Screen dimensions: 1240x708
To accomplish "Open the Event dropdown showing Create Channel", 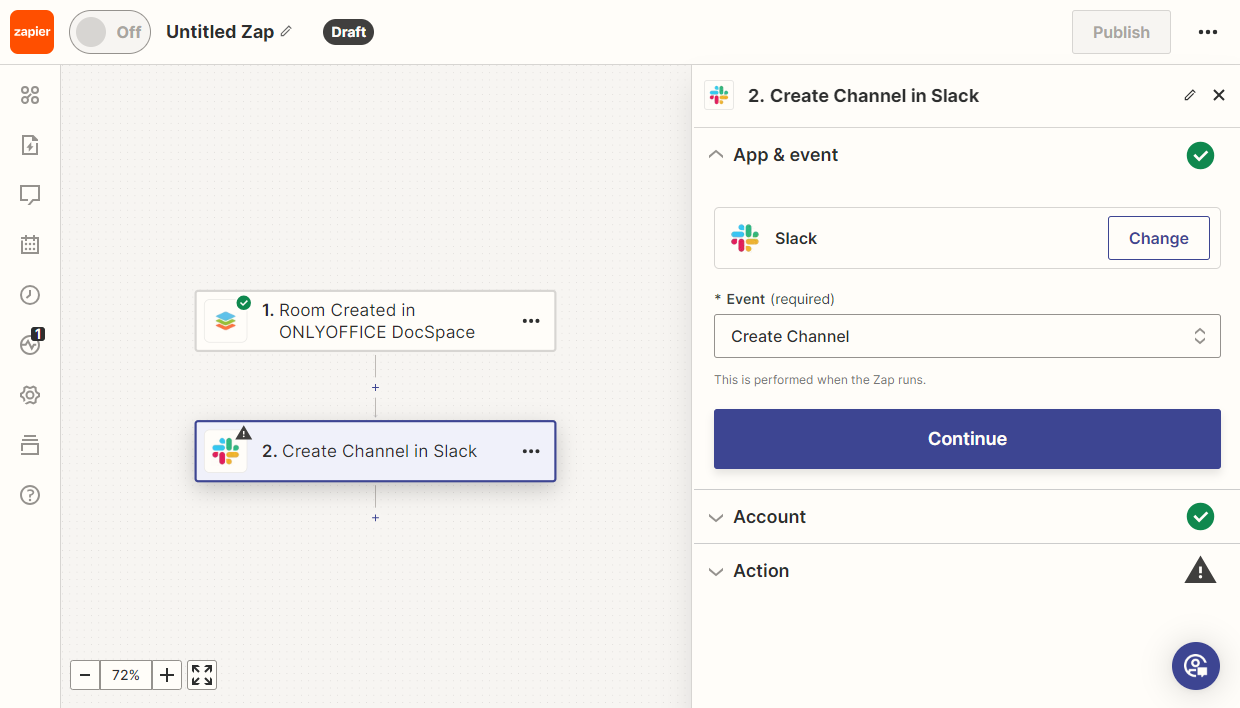I will (x=966, y=336).
